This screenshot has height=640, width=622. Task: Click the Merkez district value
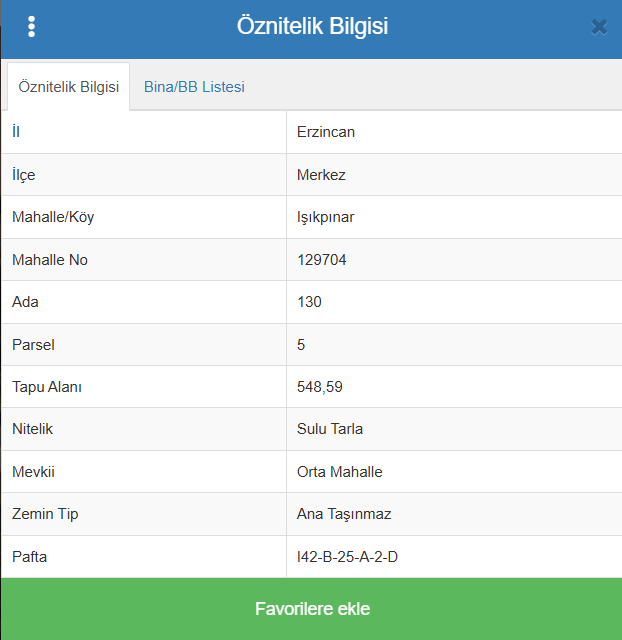(321, 175)
